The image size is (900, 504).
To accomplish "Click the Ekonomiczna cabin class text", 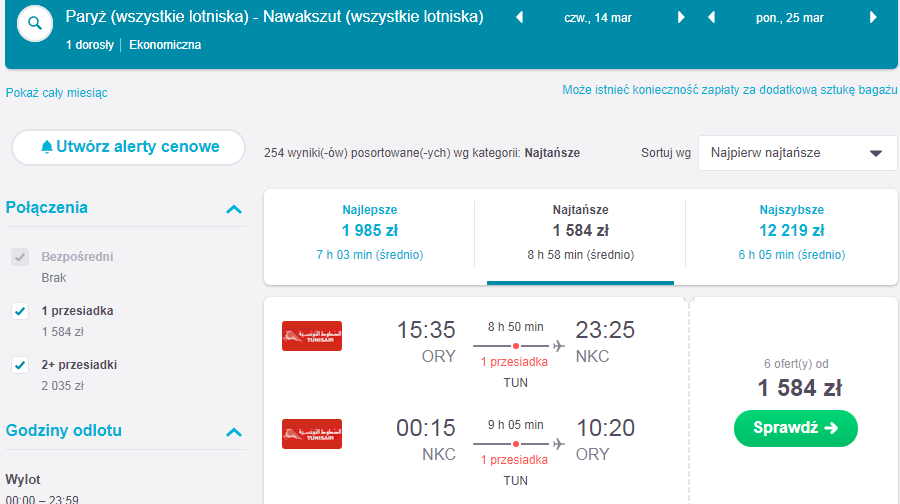I will pos(165,45).
